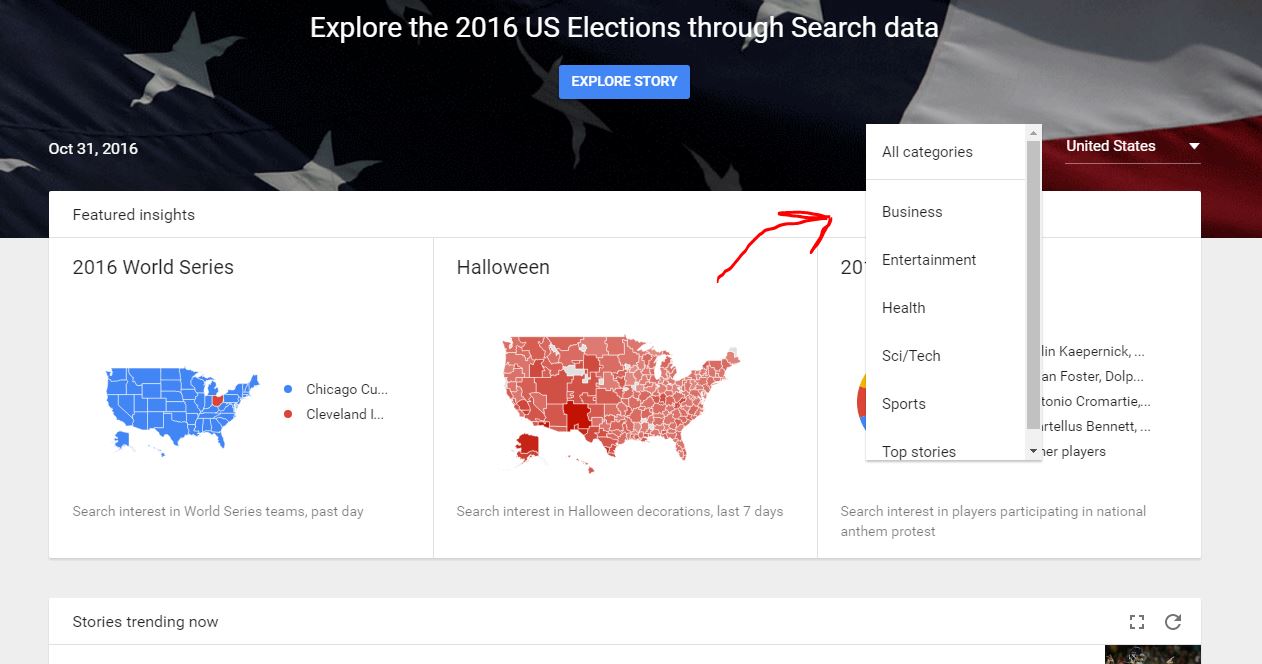Click the dropdown arrow beside United States
This screenshot has width=1262, height=664.
coord(1193,146)
